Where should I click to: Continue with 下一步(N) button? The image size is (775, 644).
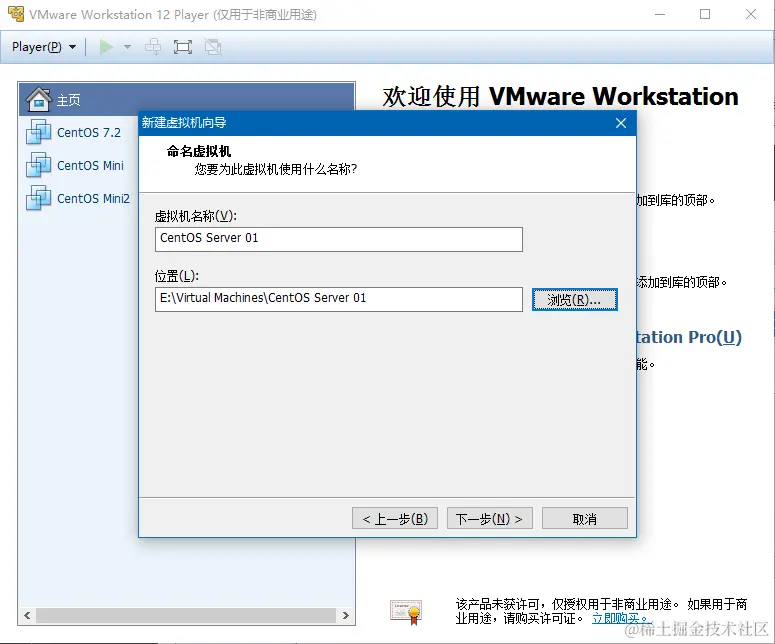pos(489,518)
